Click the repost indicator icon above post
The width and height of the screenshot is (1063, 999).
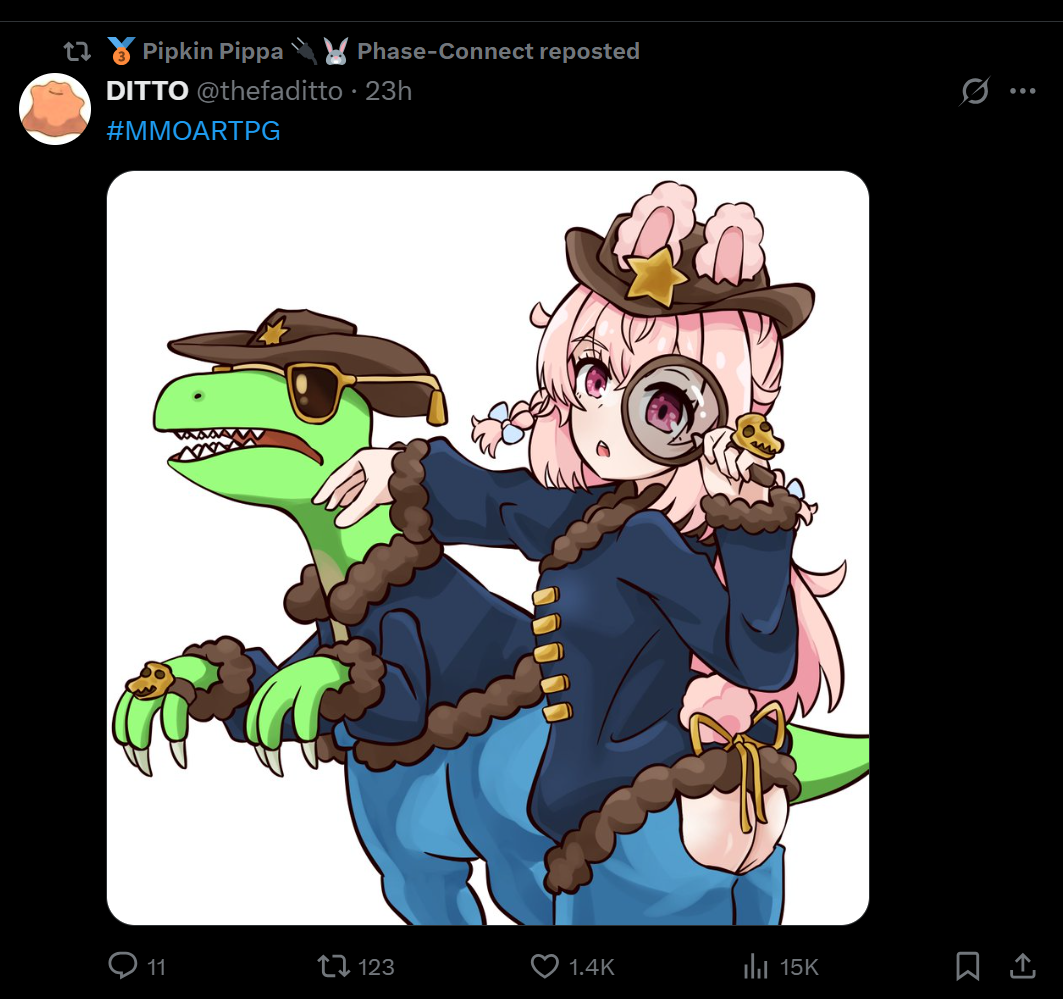pos(77,51)
